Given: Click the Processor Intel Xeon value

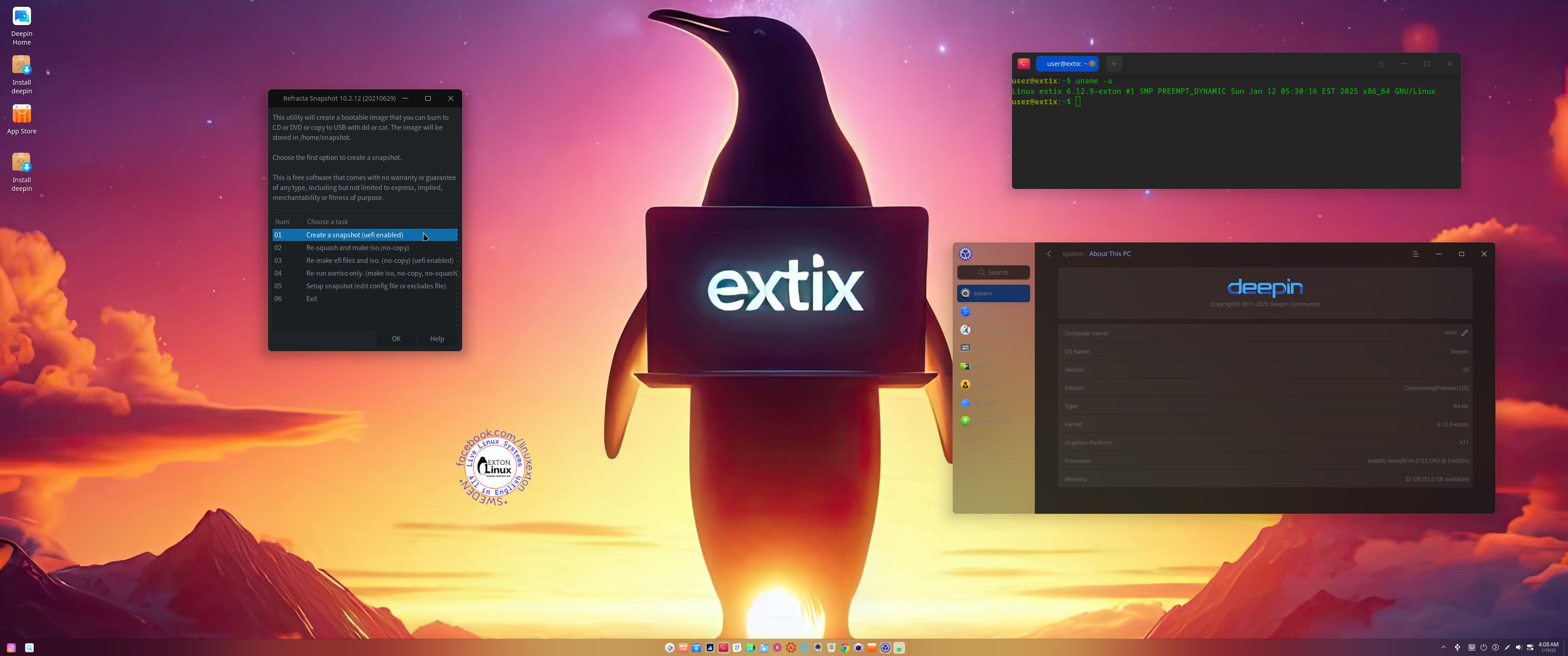Looking at the screenshot, I should coord(1418,461).
